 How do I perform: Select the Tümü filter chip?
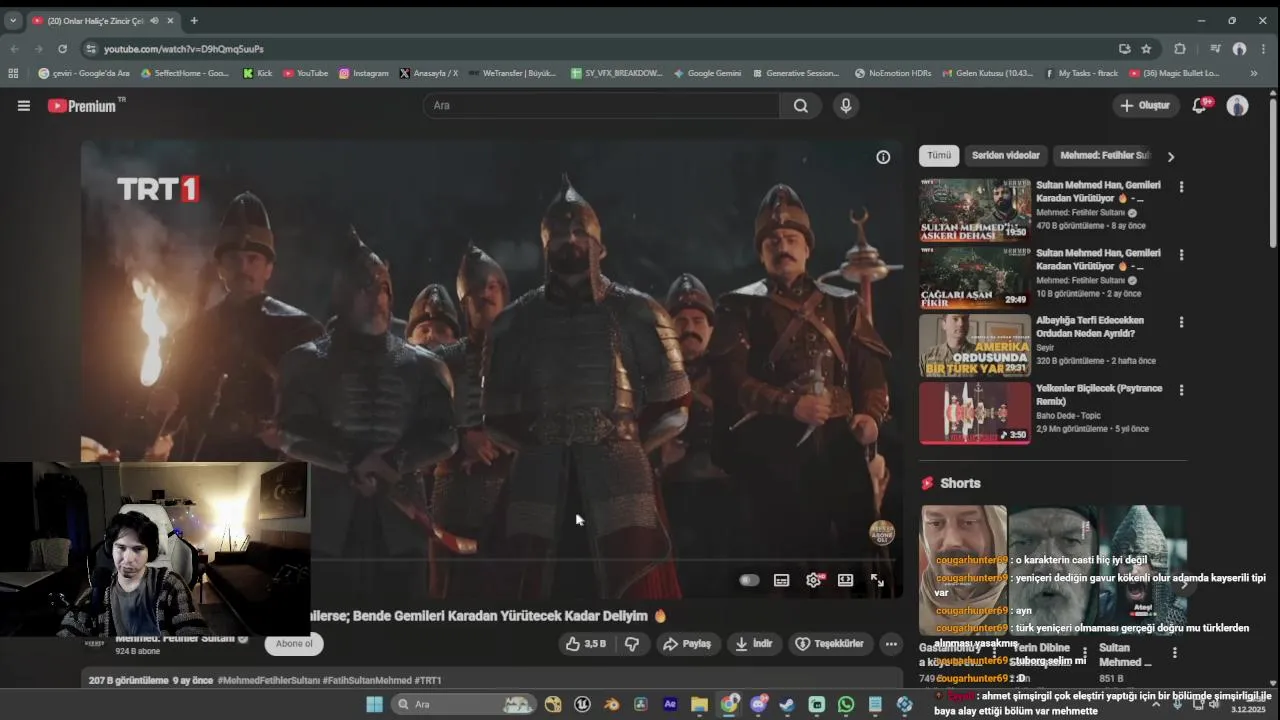click(x=939, y=156)
